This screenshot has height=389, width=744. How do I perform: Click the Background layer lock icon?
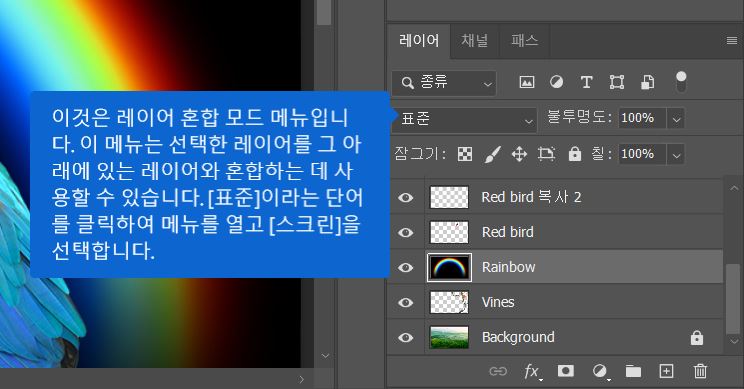(697, 337)
